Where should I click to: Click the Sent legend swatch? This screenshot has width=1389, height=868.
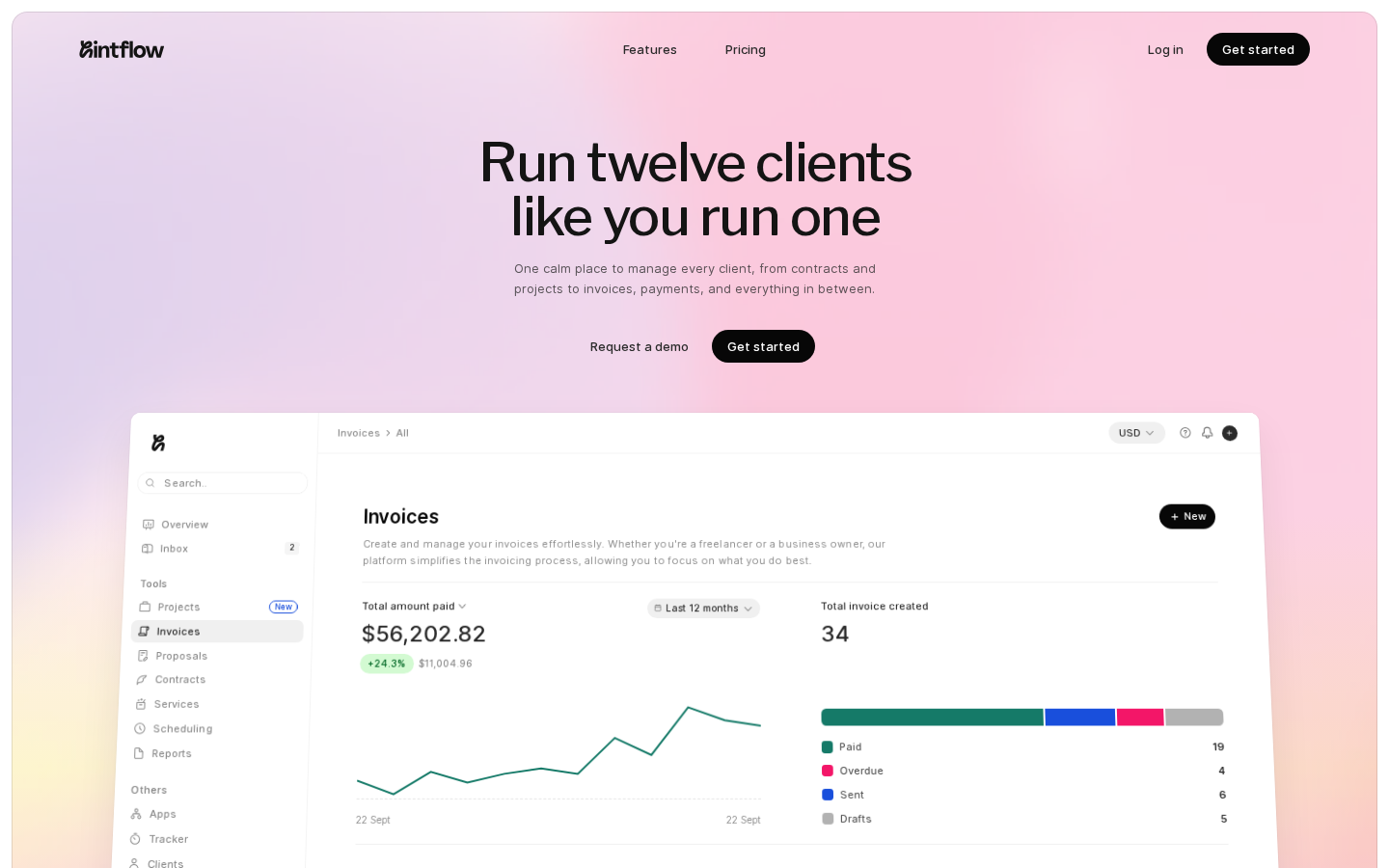click(828, 795)
